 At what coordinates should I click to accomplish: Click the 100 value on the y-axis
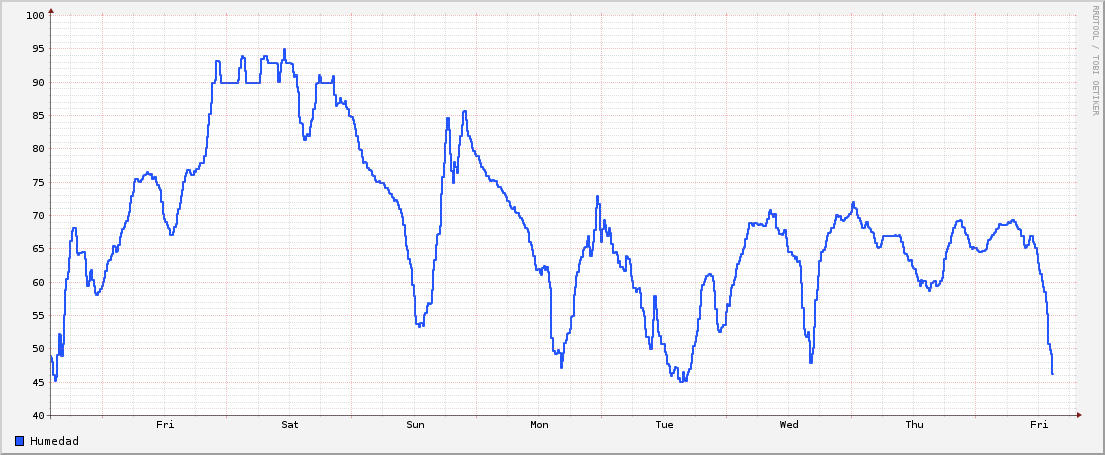point(34,16)
